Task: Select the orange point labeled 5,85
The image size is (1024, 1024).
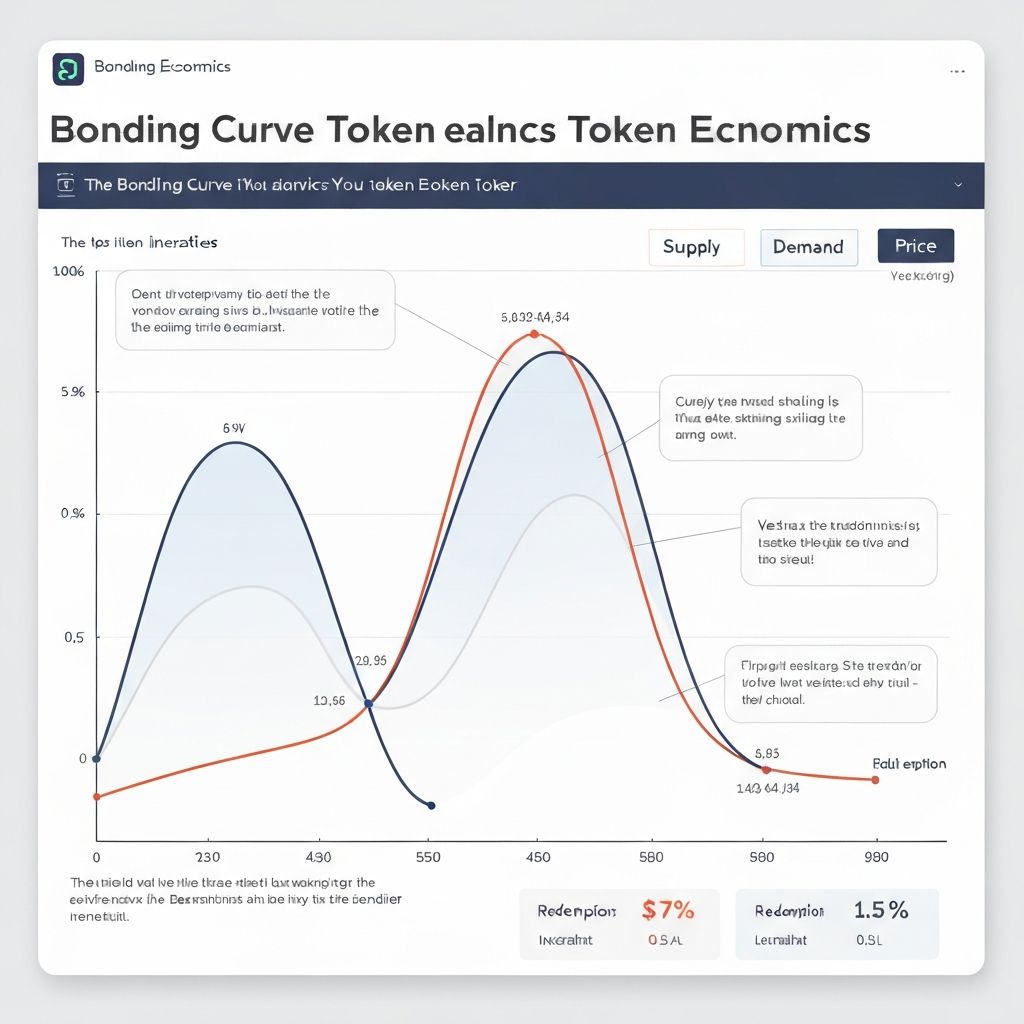Action: click(766, 769)
